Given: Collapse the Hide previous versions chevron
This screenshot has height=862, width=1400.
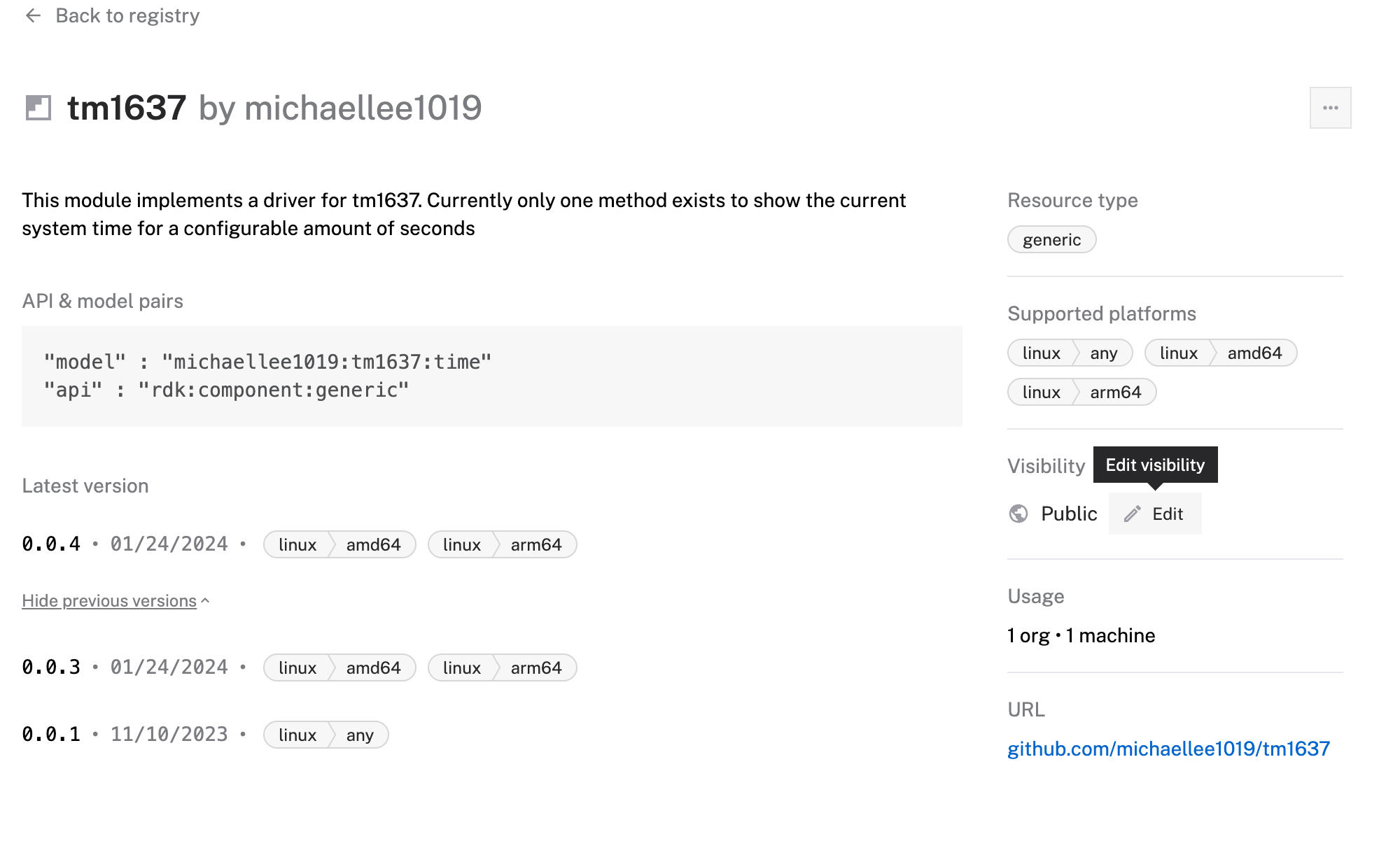Looking at the screenshot, I should tap(205, 601).
